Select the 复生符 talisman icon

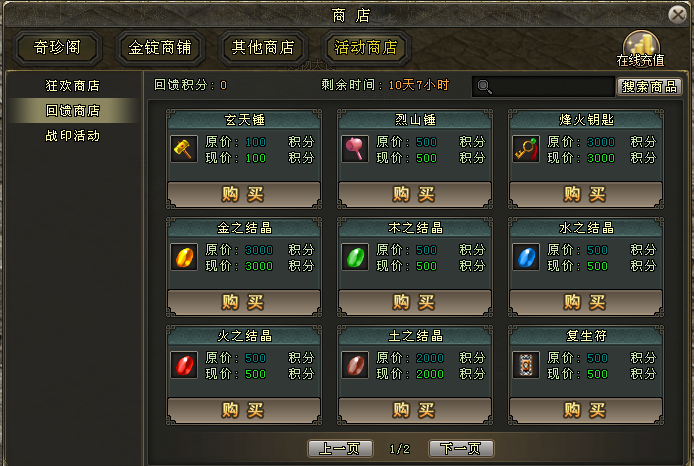click(526, 366)
